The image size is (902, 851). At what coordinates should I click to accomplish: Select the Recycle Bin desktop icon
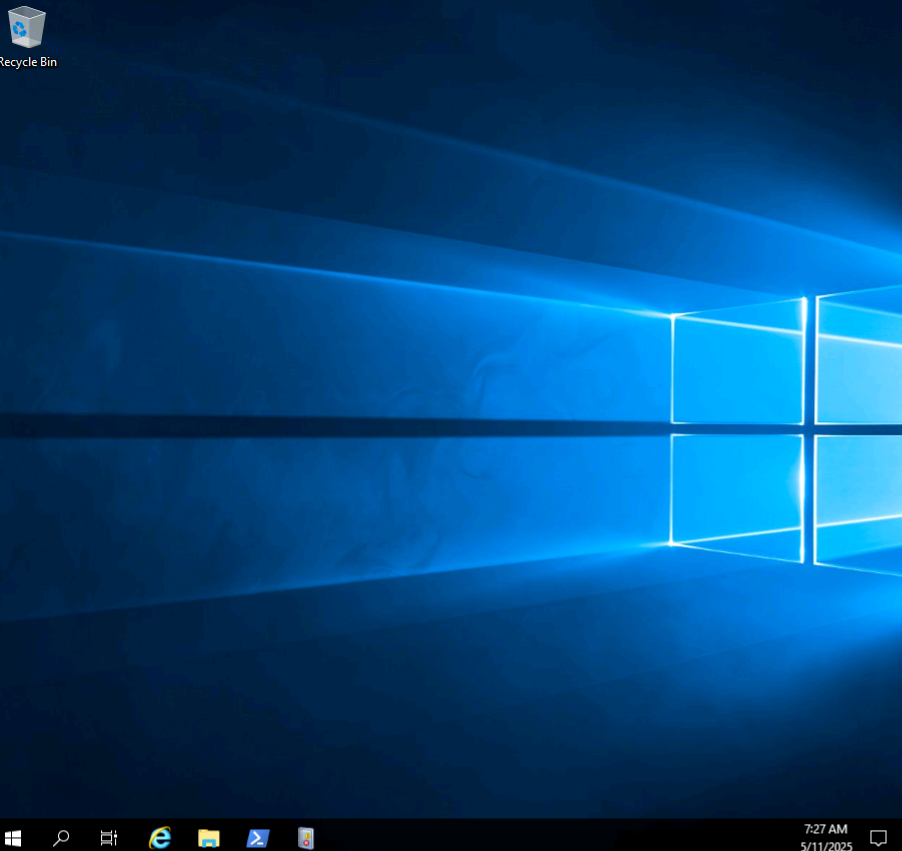click(x=27, y=37)
